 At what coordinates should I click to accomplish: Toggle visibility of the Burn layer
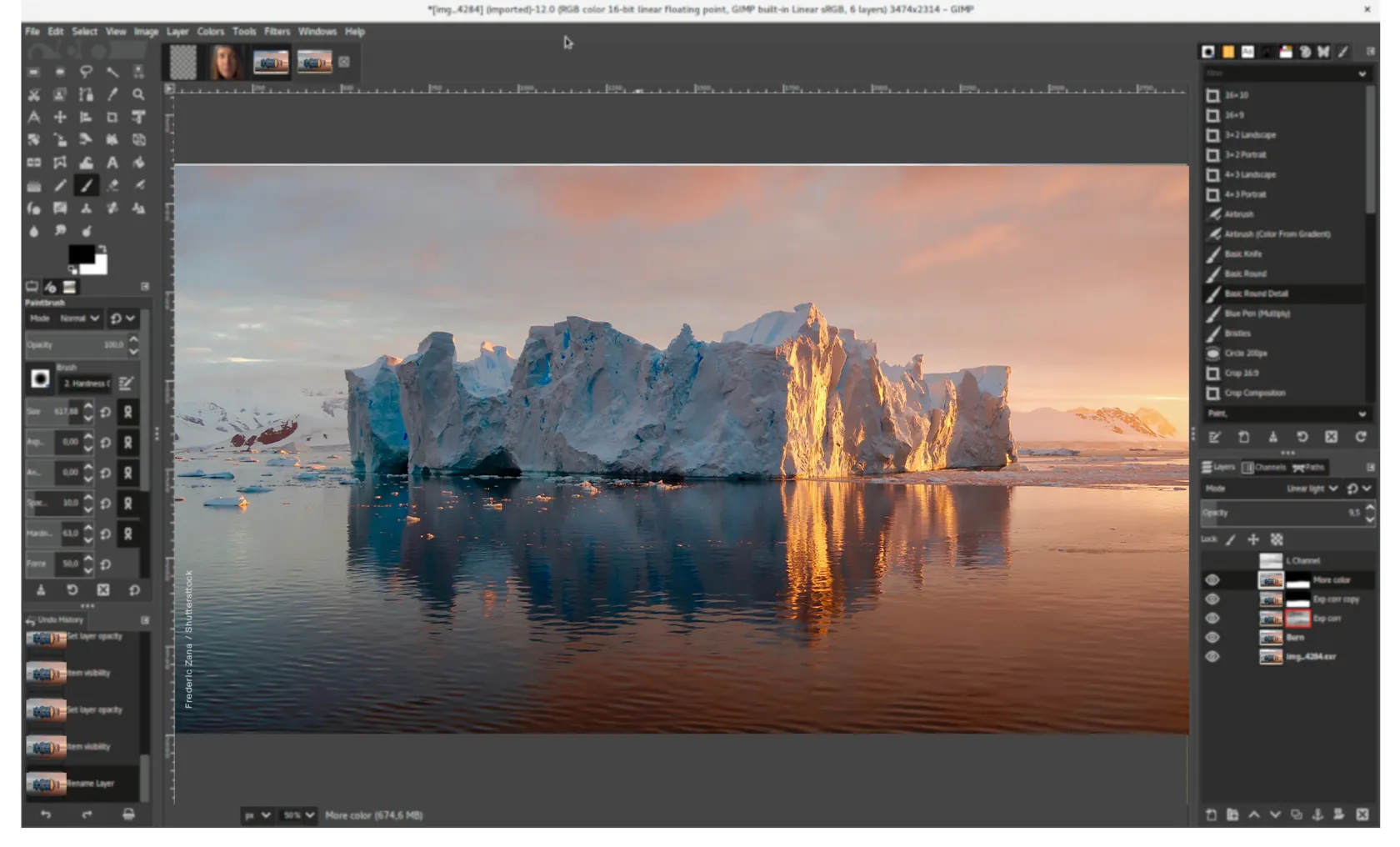1212,638
